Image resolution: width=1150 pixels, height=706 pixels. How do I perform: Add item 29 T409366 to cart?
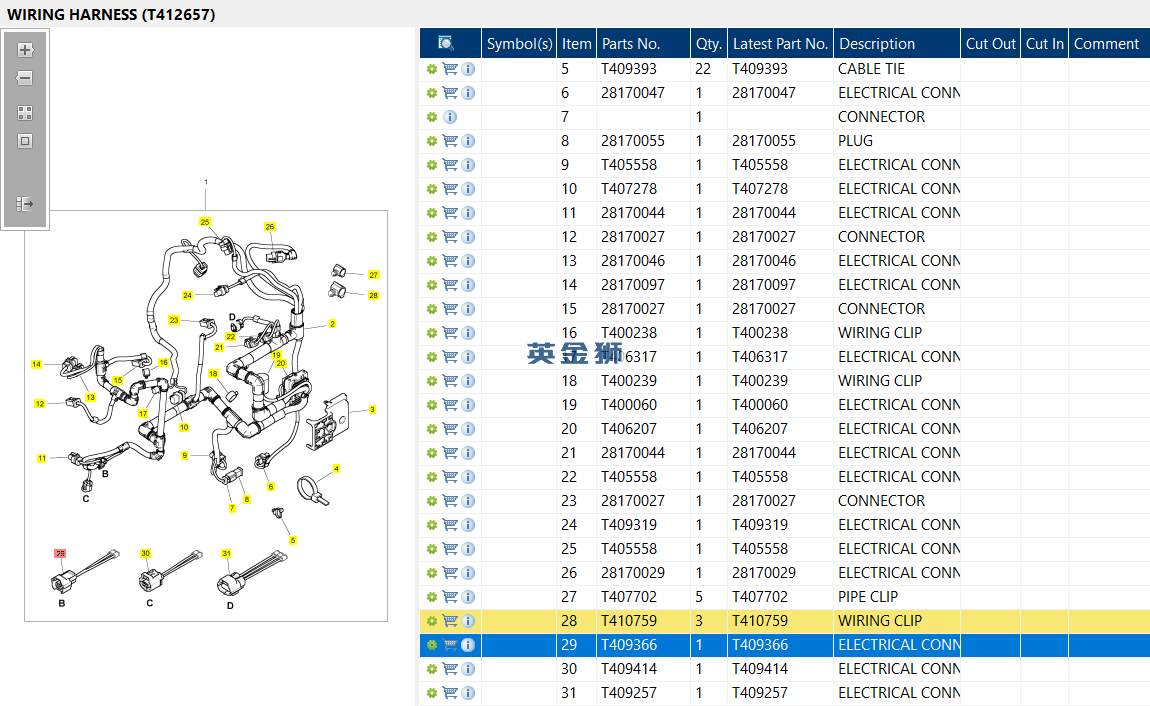[x=450, y=645]
